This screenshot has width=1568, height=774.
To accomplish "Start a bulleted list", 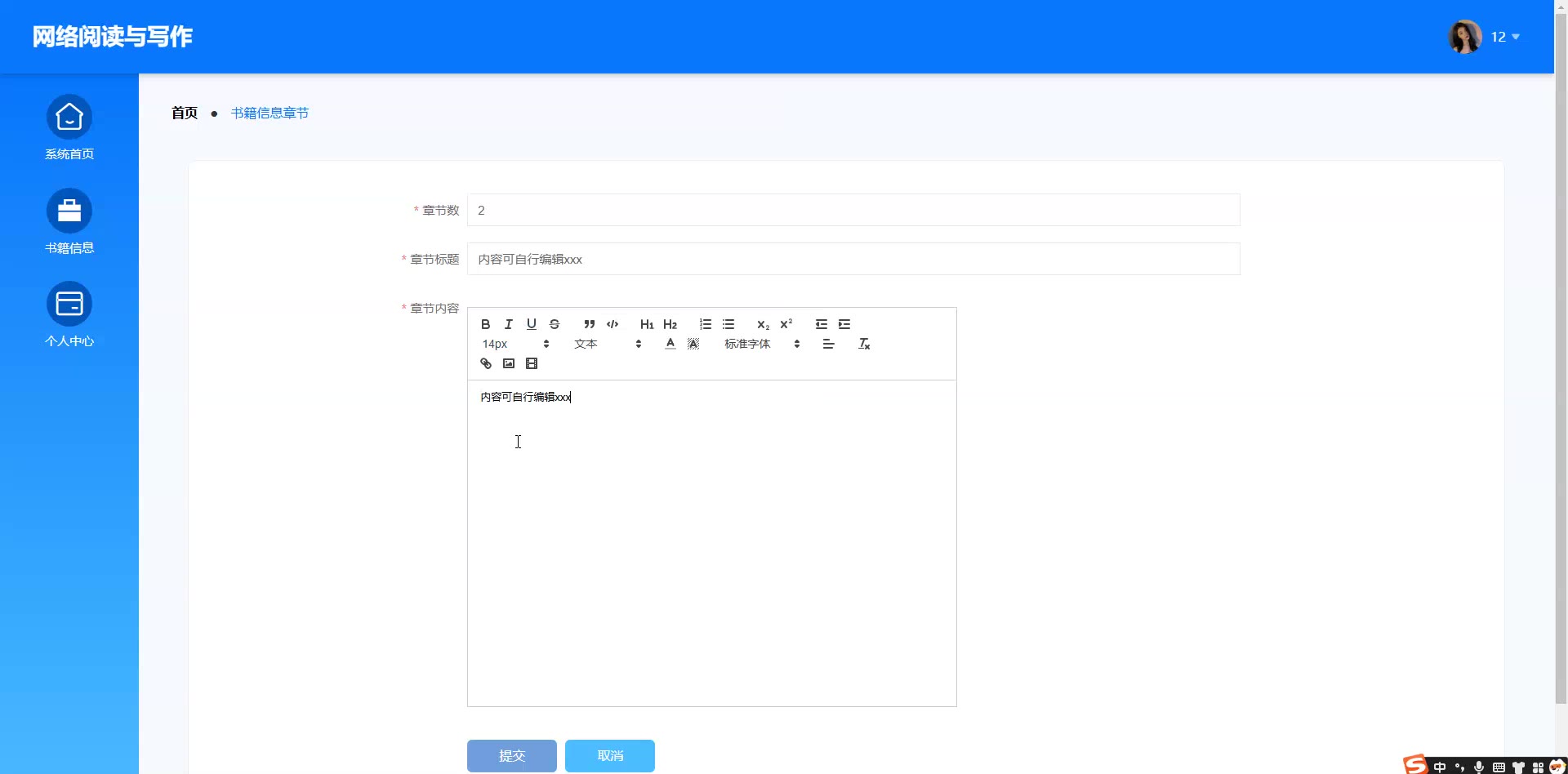I will [x=728, y=324].
